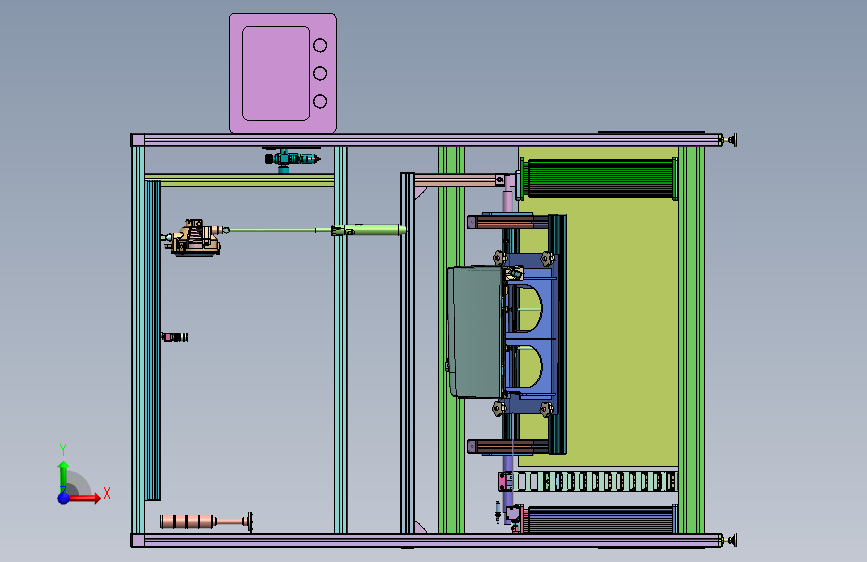Click the blue origin ball of the triad
The height and width of the screenshot is (562, 867).
64,498
